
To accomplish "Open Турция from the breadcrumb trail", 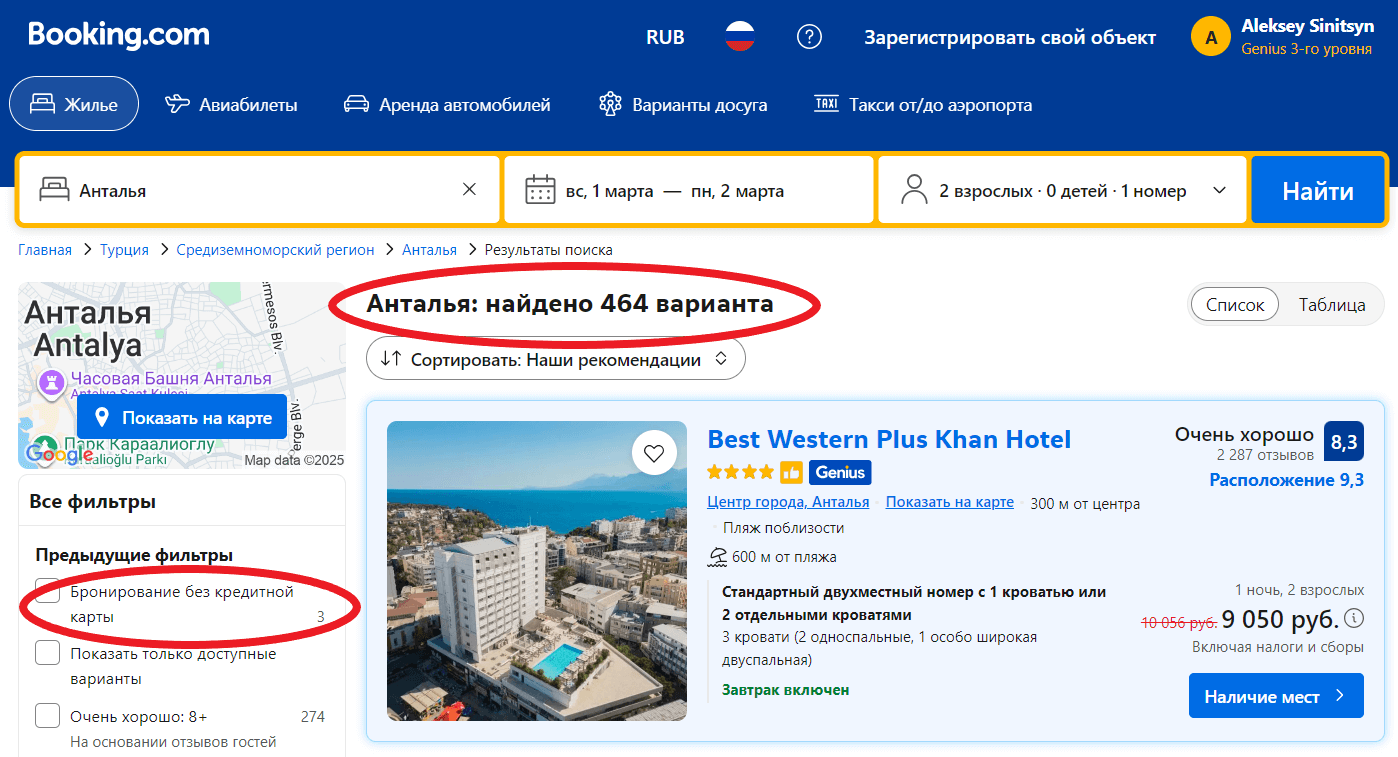I will (x=123, y=249).
